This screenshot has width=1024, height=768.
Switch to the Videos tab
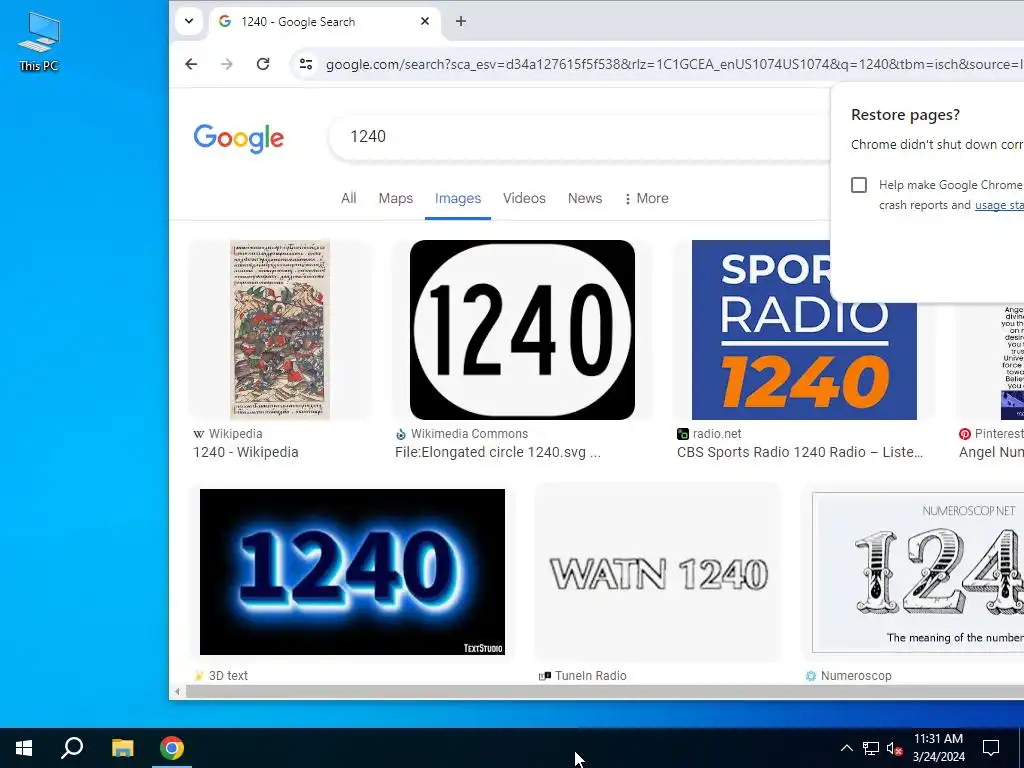click(x=524, y=198)
